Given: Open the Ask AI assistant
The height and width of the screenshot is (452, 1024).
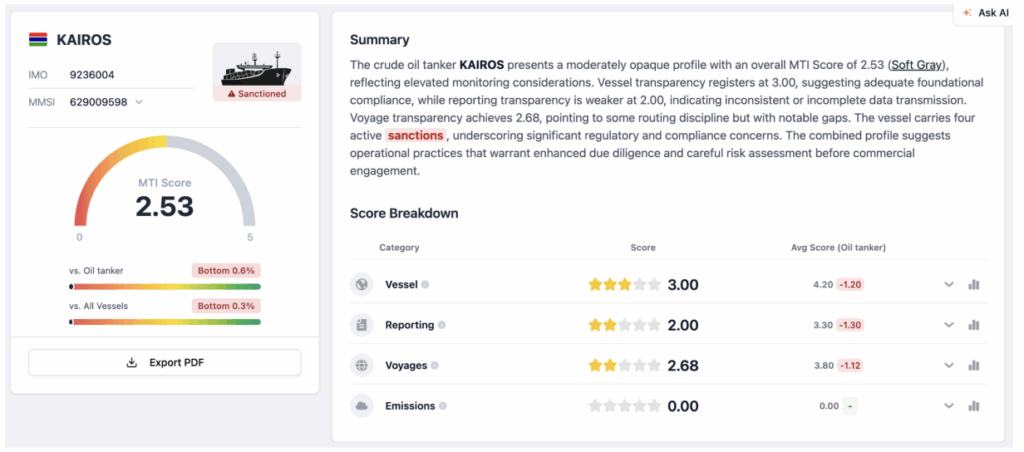Looking at the screenshot, I should [x=985, y=13].
